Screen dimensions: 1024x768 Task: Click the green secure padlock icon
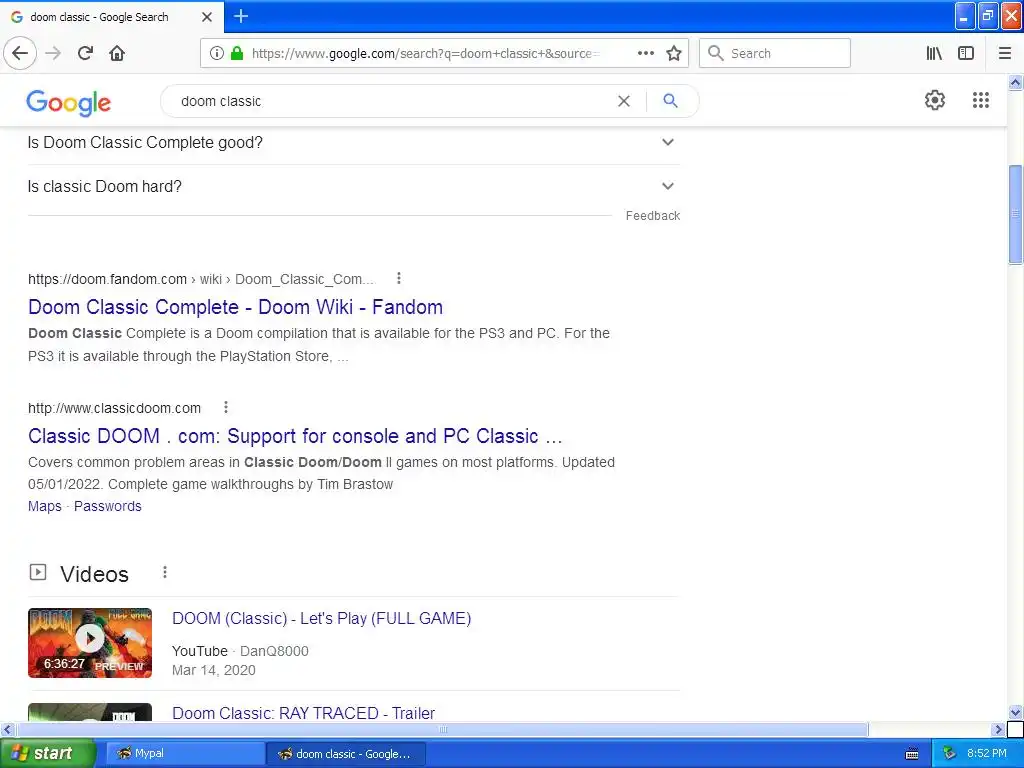236,53
